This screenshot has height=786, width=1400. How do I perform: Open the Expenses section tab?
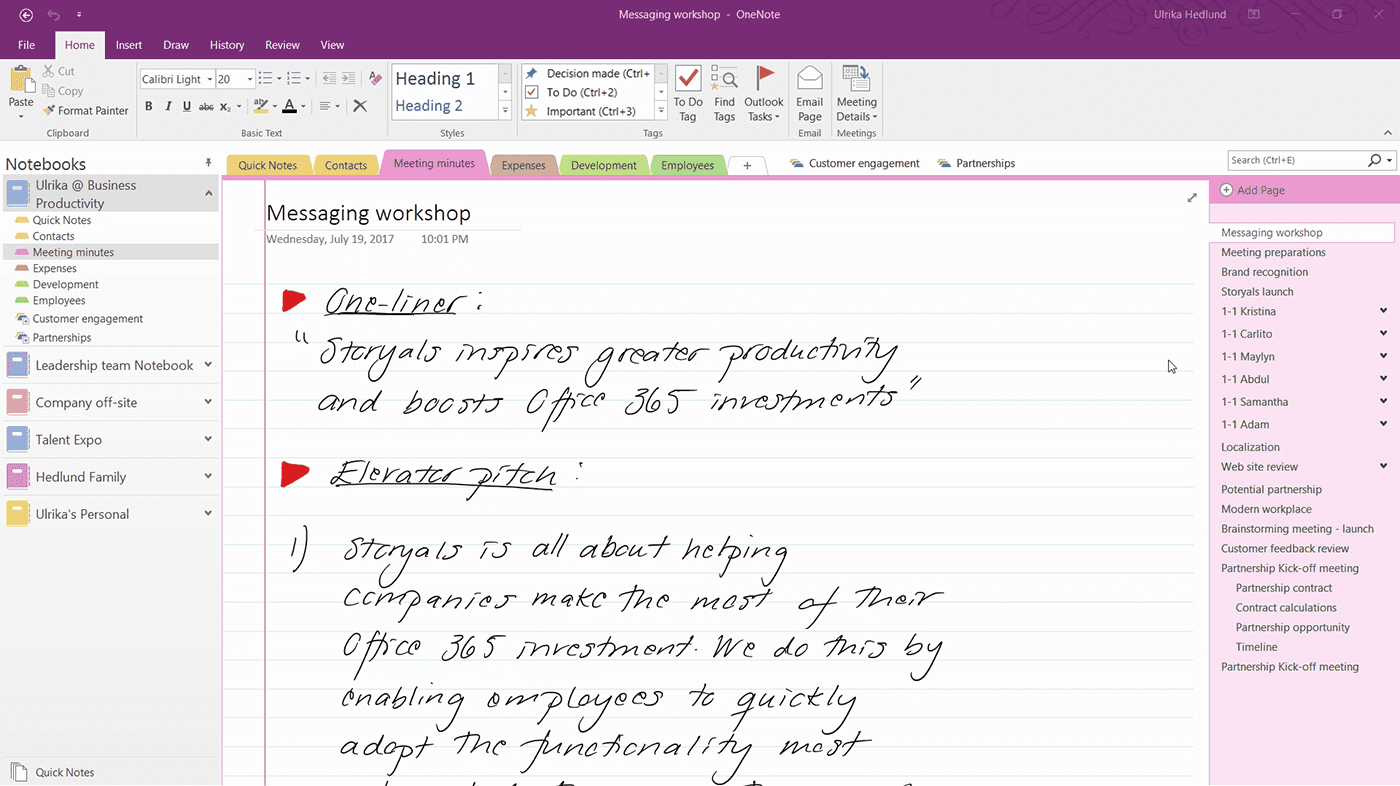coord(524,165)
